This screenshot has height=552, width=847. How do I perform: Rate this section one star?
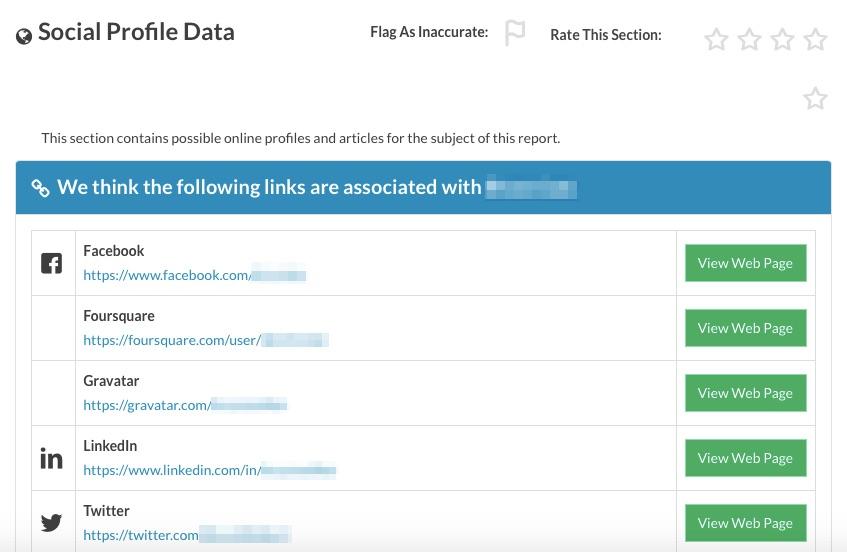point(716,40)
